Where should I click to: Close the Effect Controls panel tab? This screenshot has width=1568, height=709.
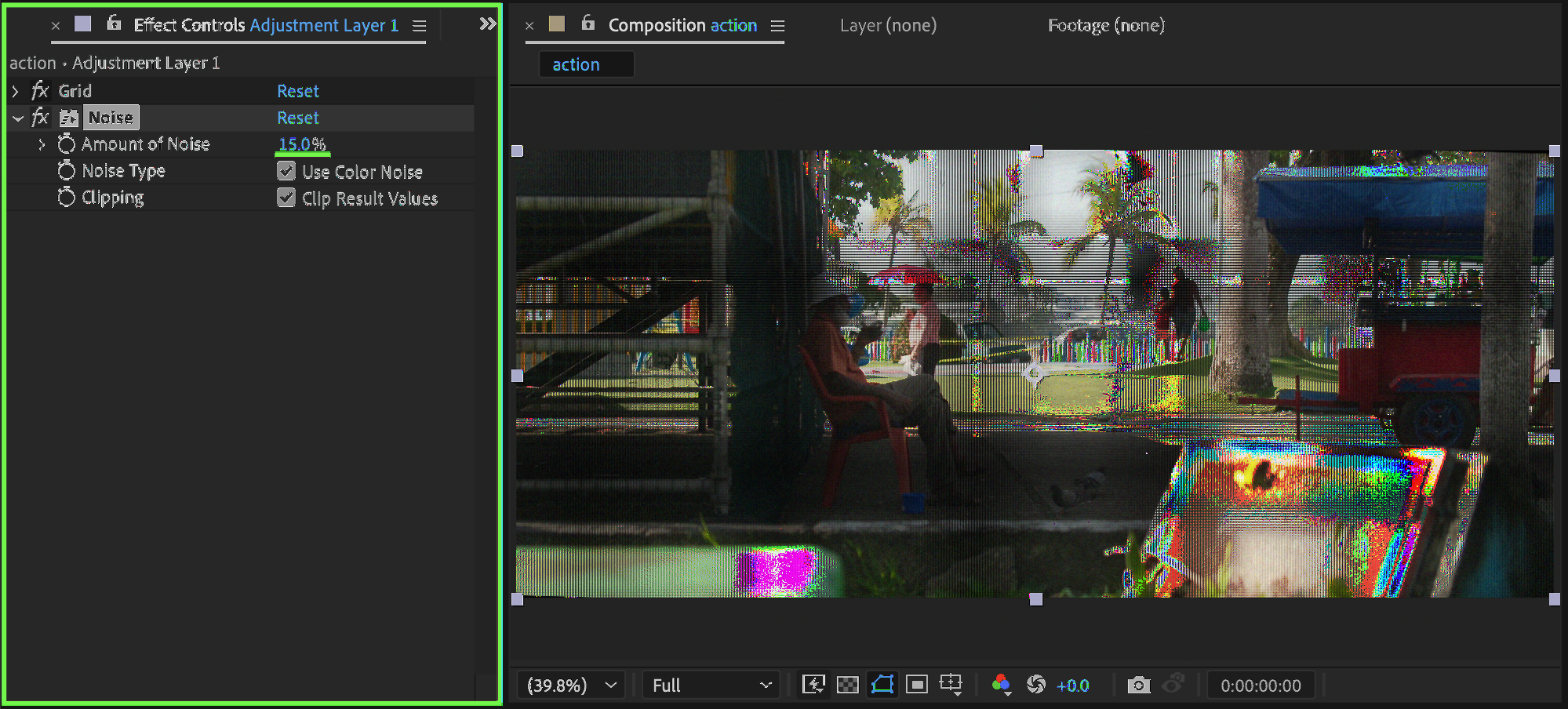click(56, 26)
